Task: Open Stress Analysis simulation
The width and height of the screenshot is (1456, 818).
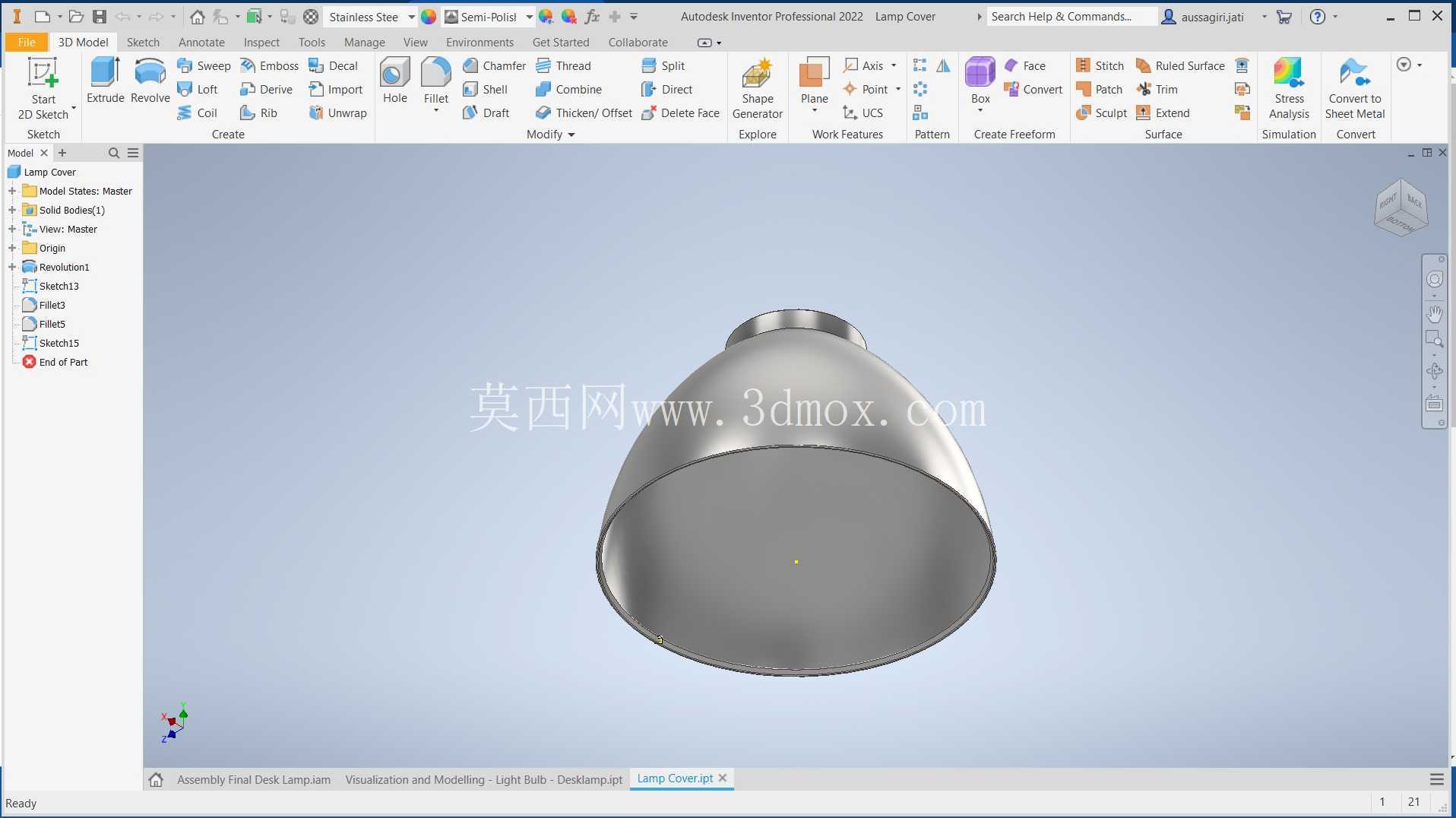Action: 1289,88
